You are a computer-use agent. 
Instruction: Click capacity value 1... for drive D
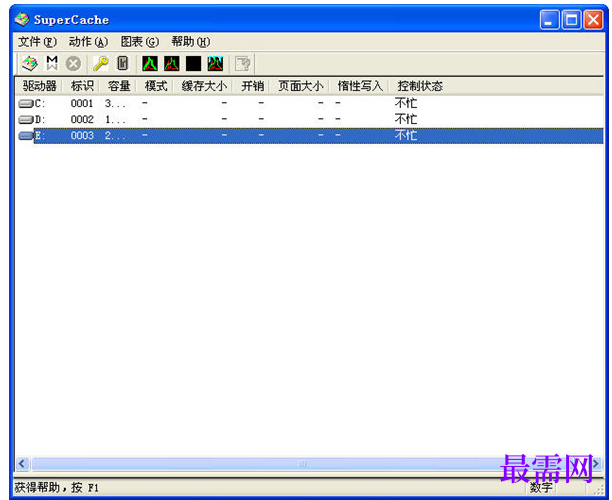115,120
